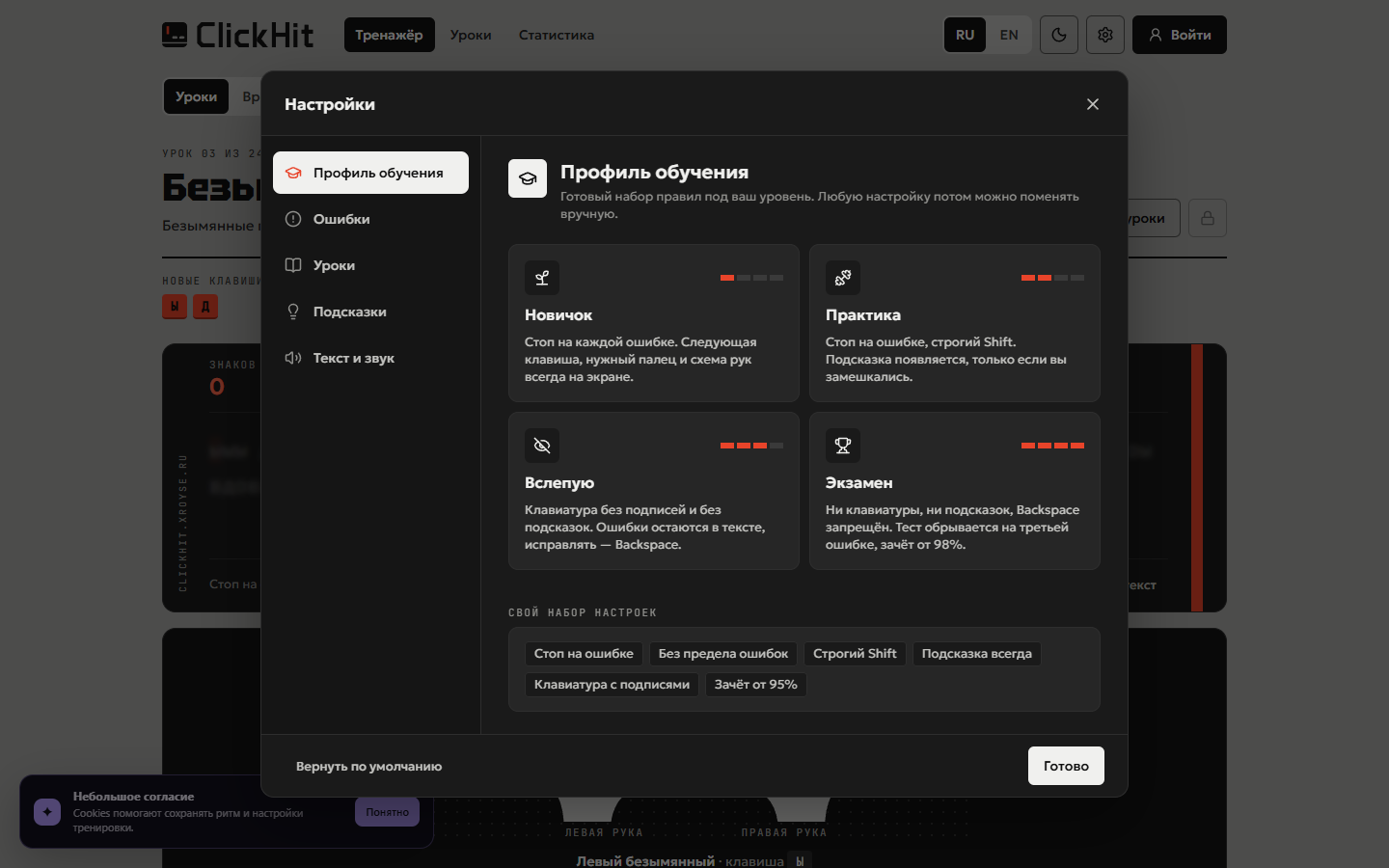This screenshot has width=1389, height=868.
Task: Click the graduation cap icon in sidebar
Action: pyautogui.click(x=293, y=173)
